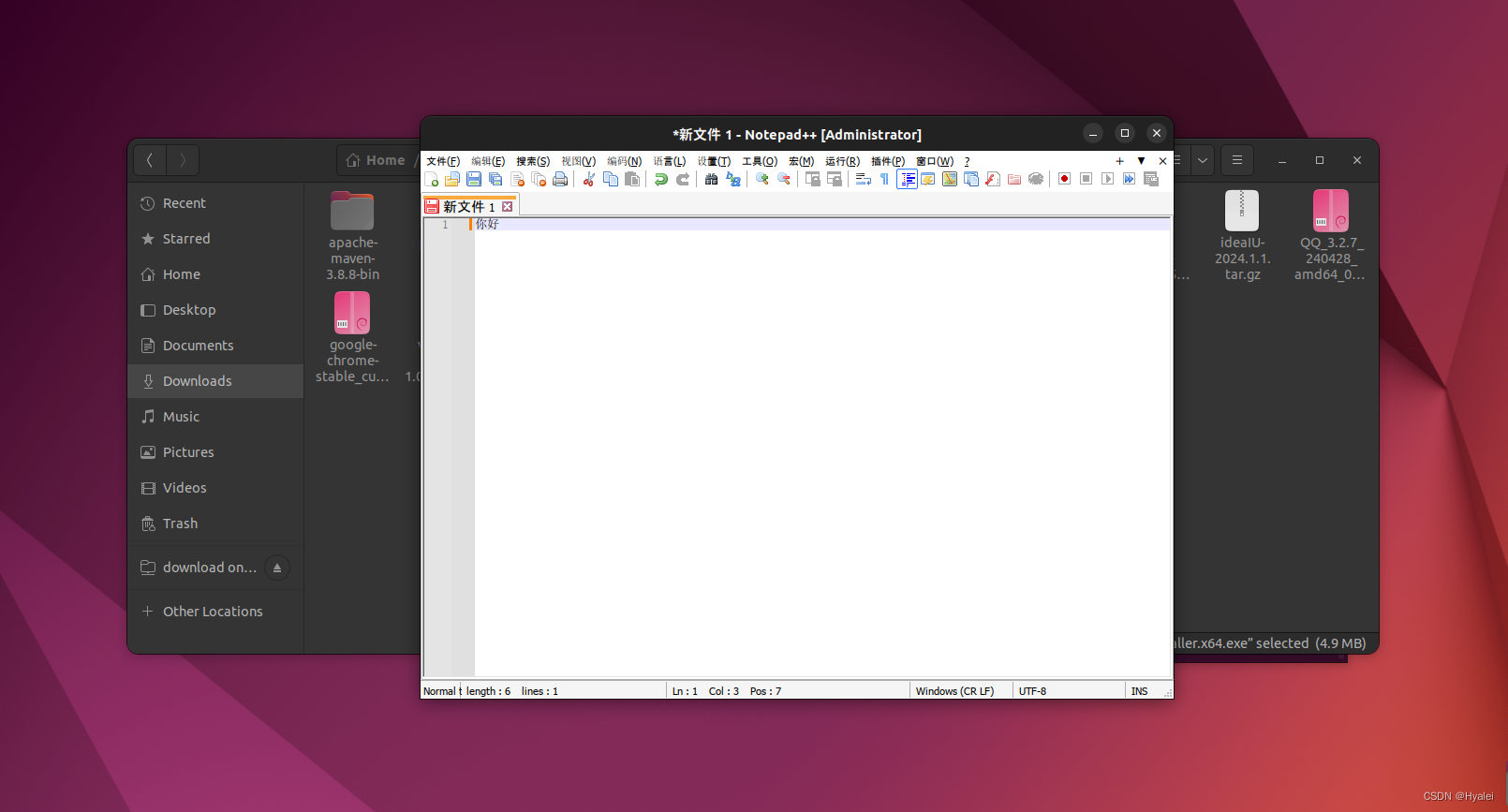Open the 设置(T) menu
This screenshot has width=1508, height=812.
coord(714,161)
